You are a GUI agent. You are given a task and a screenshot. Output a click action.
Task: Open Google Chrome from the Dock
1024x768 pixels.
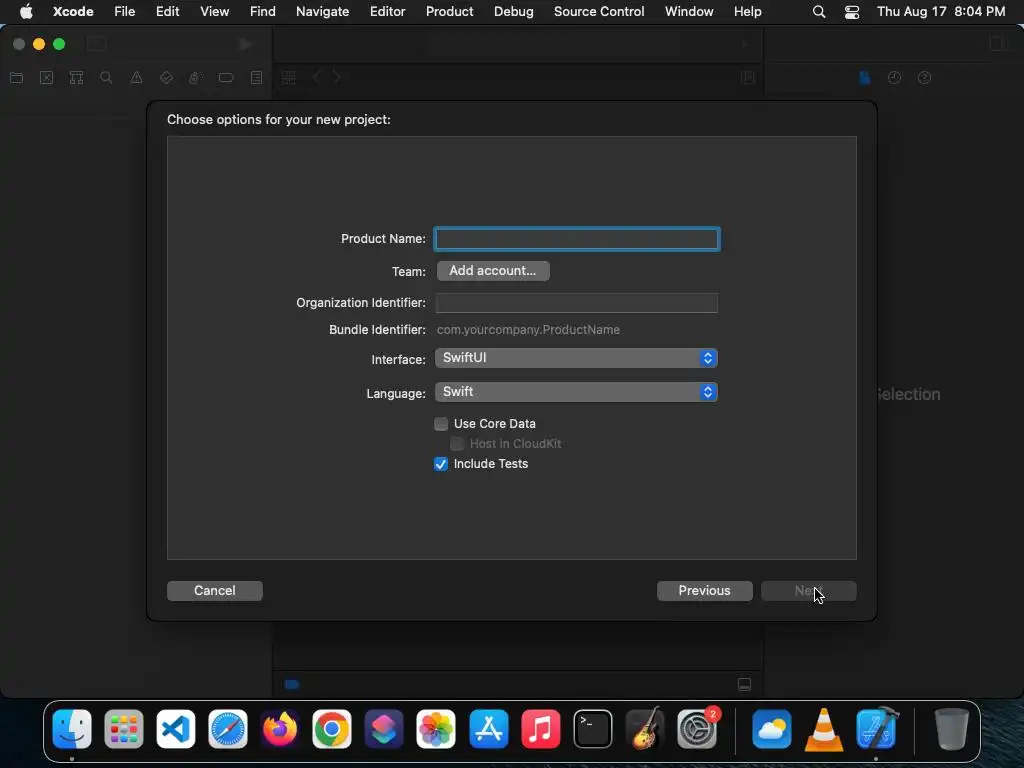point(332,729)
